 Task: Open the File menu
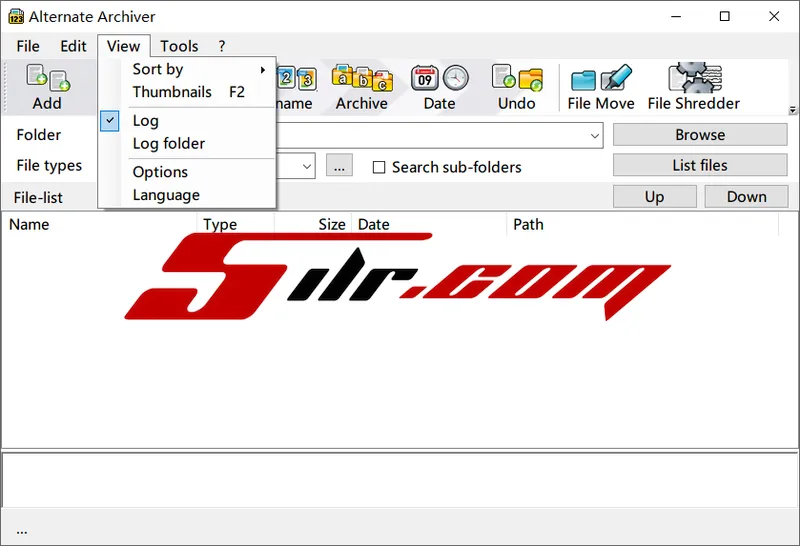pyautogui.click(x=28, y=46)
